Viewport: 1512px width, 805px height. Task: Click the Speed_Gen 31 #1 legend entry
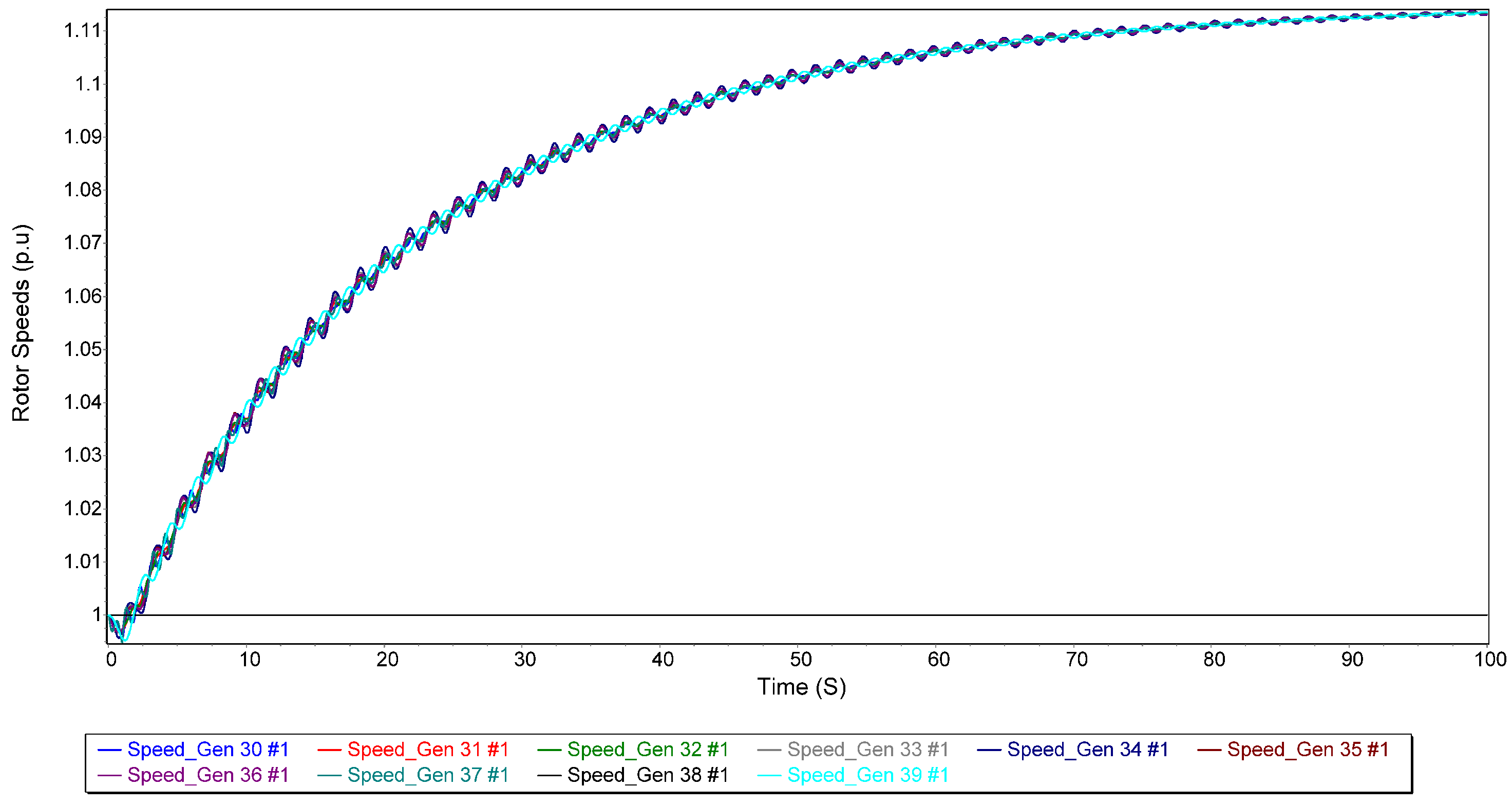pyautogui.click(x=428, y=750)
